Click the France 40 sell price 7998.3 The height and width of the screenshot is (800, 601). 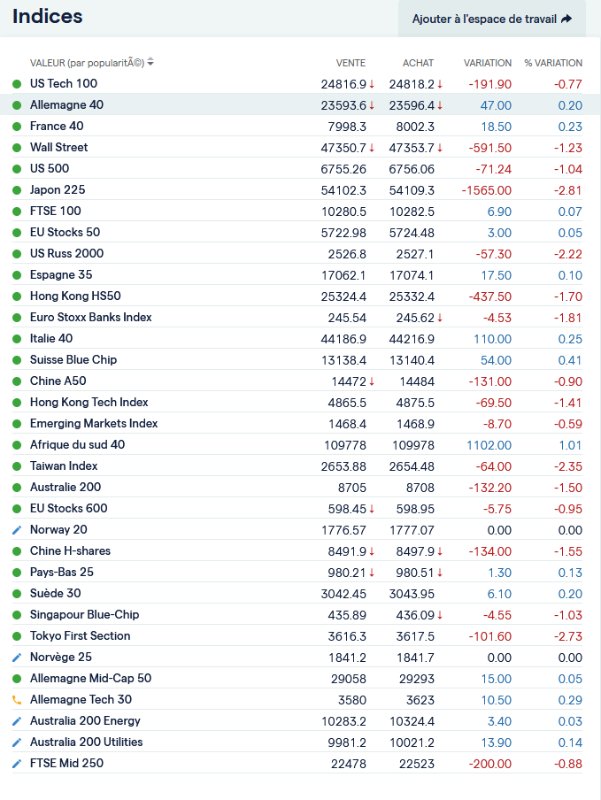(347, 126)
